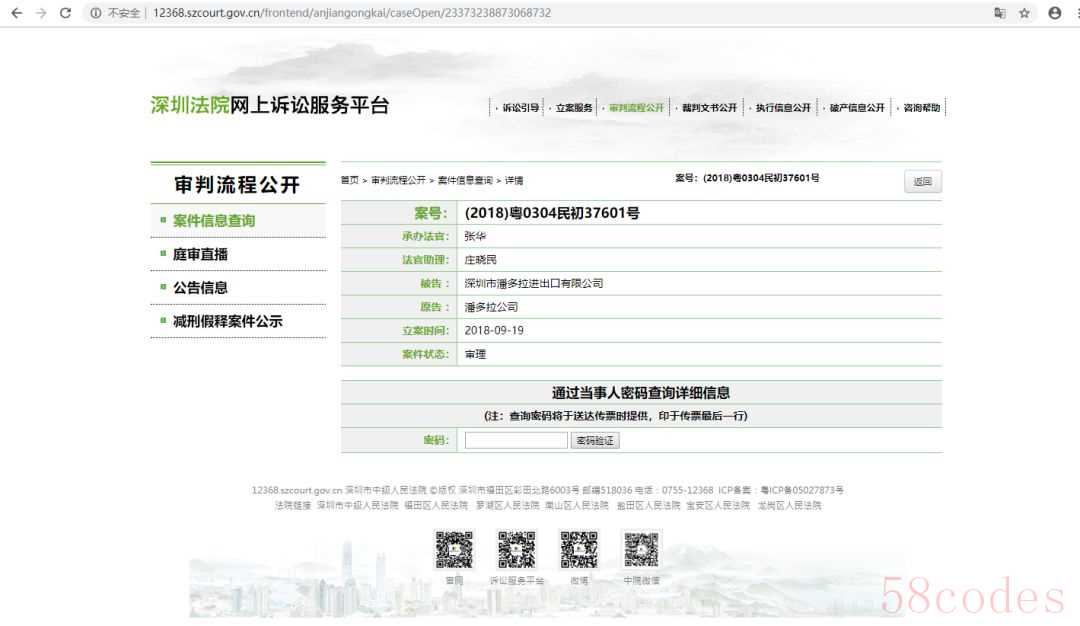Click the translate page icon in address bar
Image resolution: width=1080 pixels, height=626 pixels.
[x=999, y=13]
